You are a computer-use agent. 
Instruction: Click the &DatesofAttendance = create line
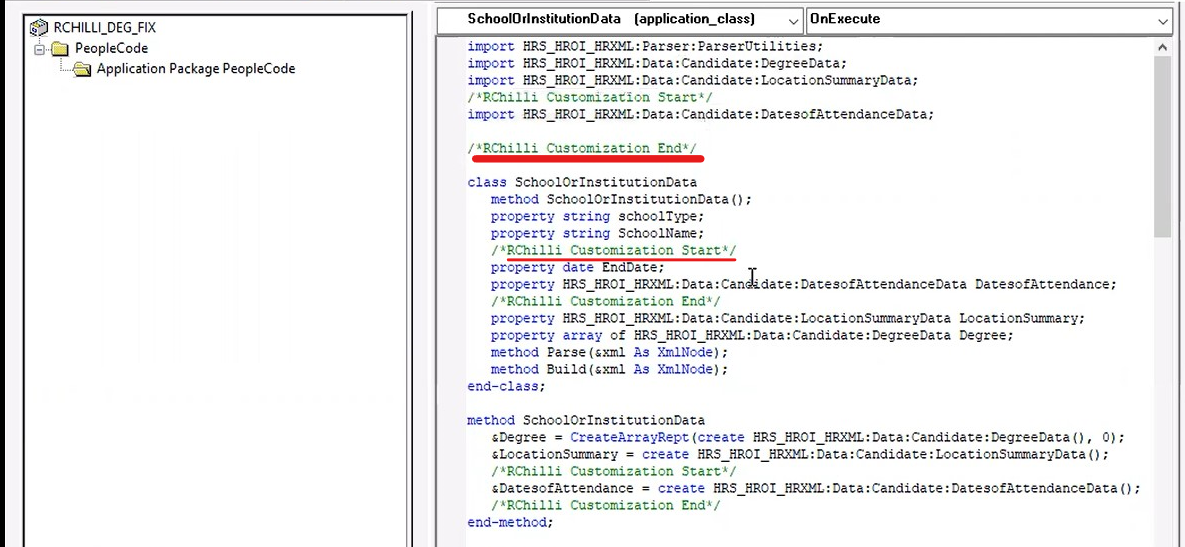(x=815, y=488)
